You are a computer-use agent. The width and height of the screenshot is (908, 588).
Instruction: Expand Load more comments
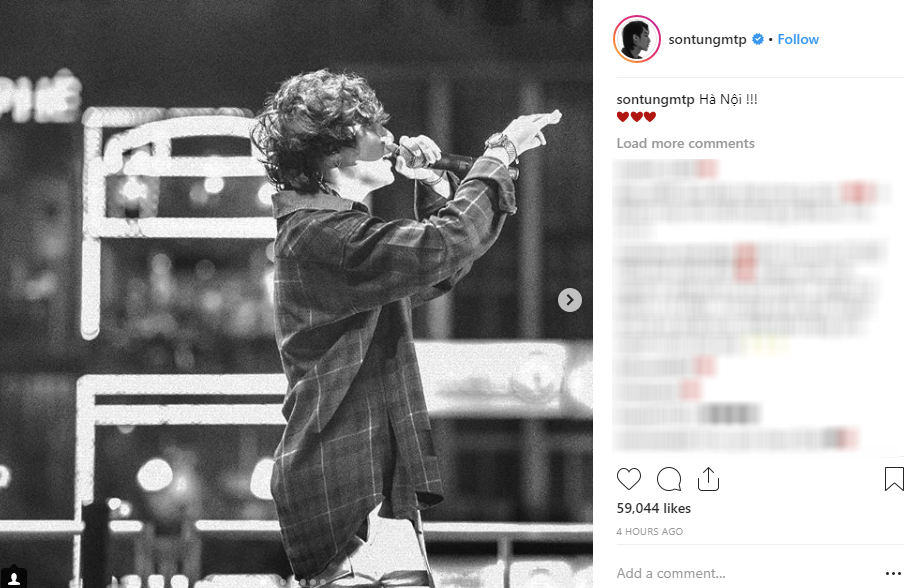[x=686, y=143]
